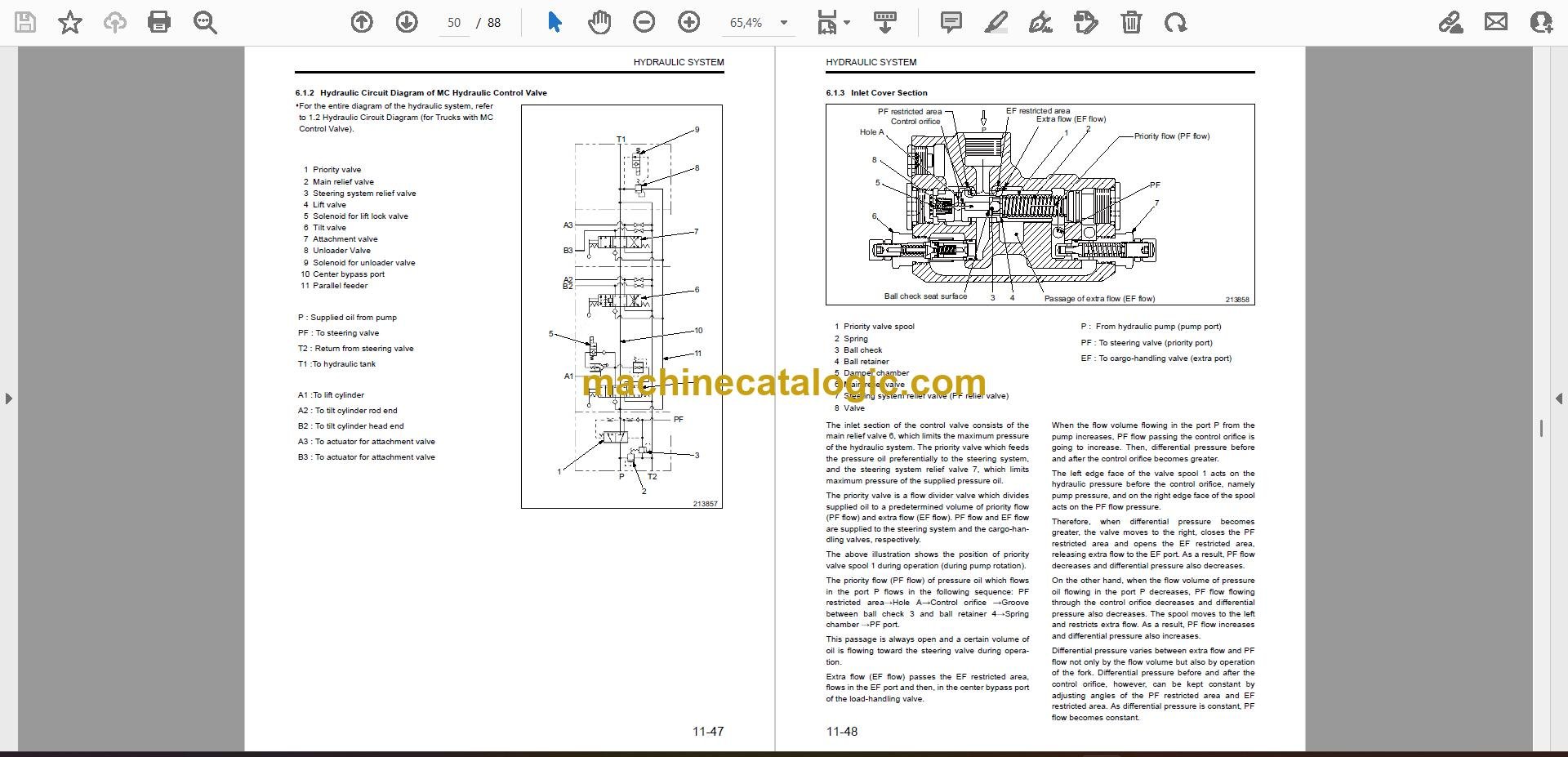Click the inlet cover section figure 213858
Image resolution: width=1568 pixels, height=757 pixels.
pos(1040,204)
